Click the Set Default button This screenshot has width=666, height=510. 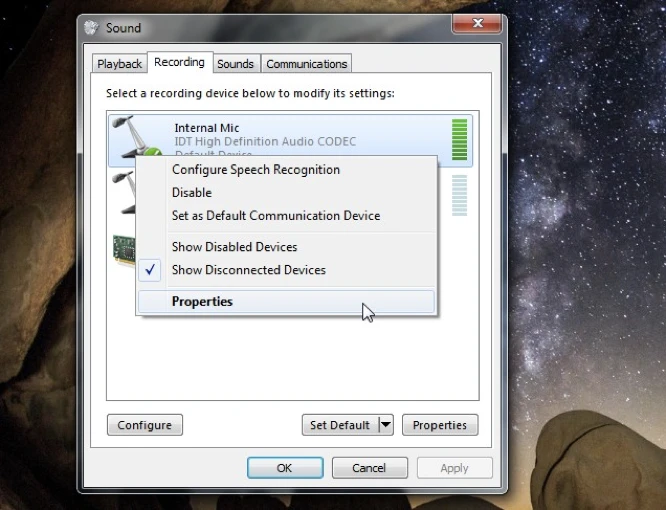[x=339, y=425]
